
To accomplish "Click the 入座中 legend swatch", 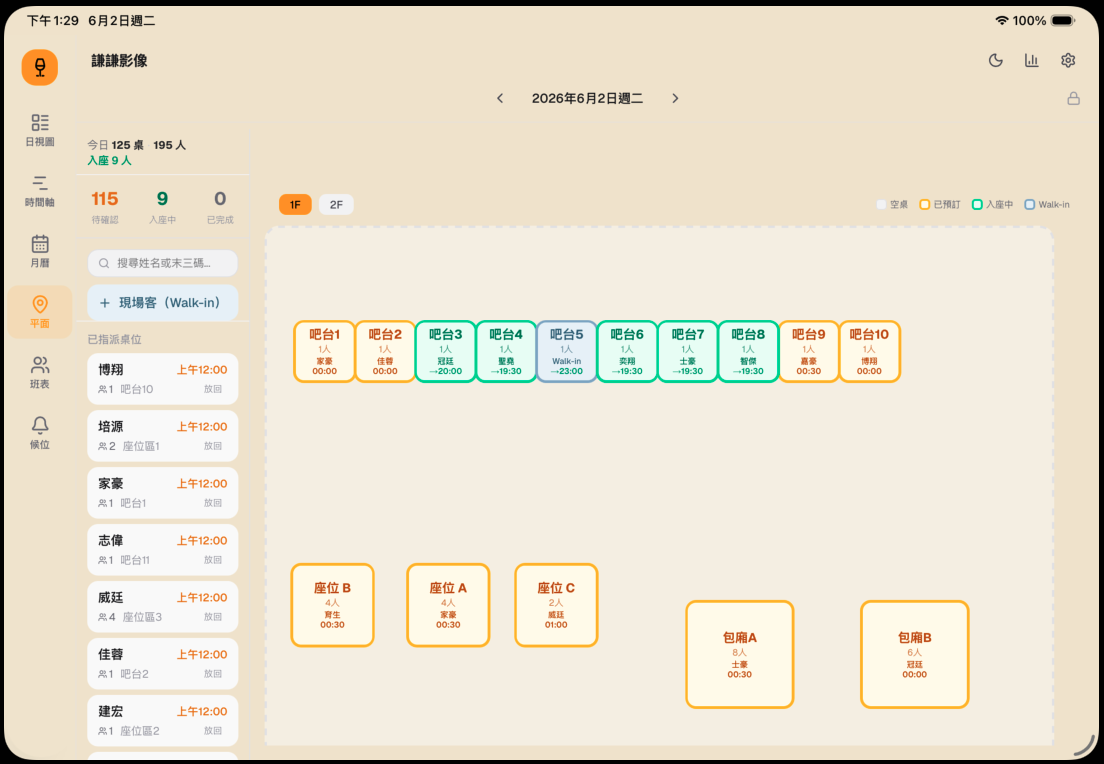I will coord(977,205).
